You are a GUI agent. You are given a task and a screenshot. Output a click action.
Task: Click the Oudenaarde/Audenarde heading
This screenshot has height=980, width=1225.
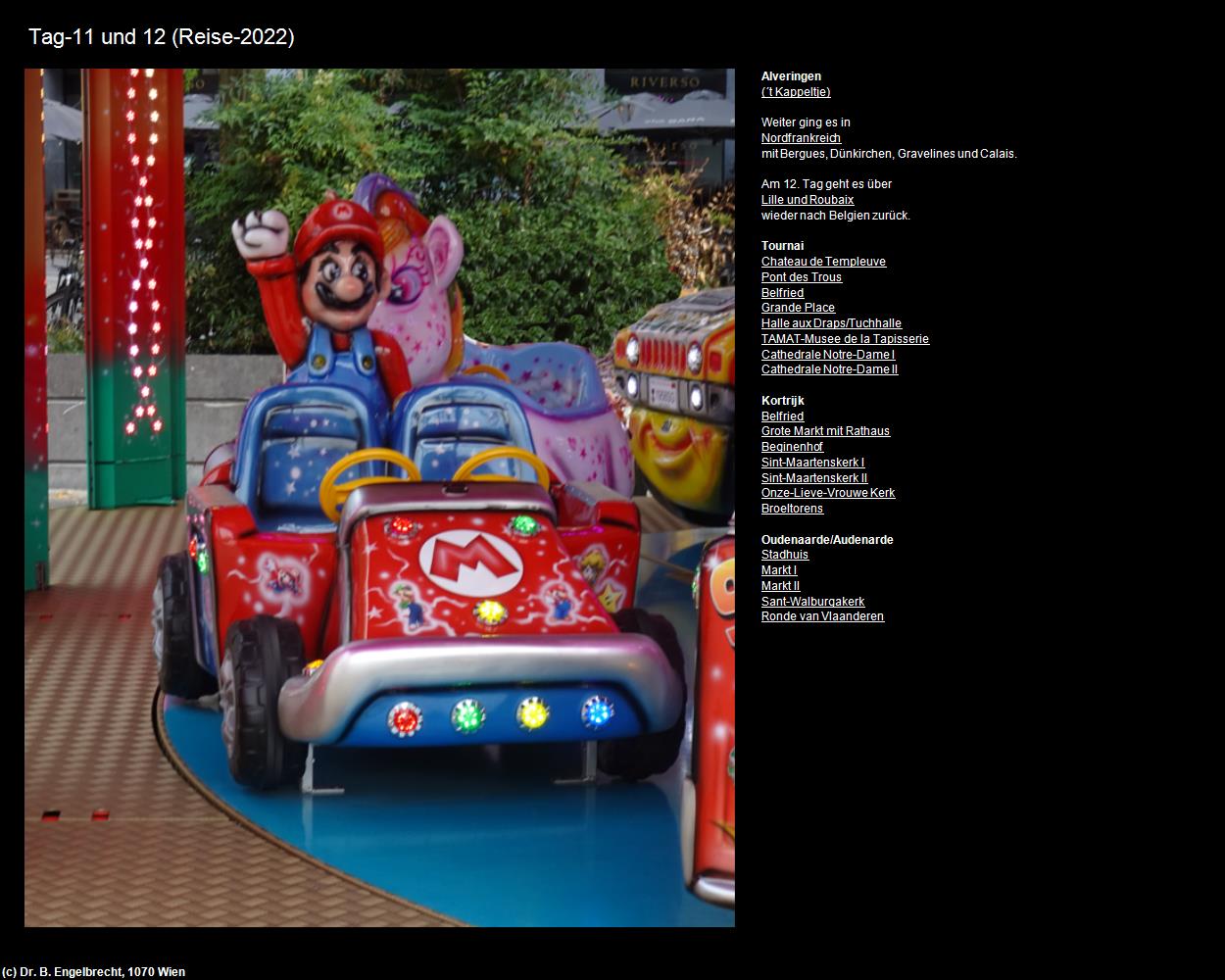(827, 540)
